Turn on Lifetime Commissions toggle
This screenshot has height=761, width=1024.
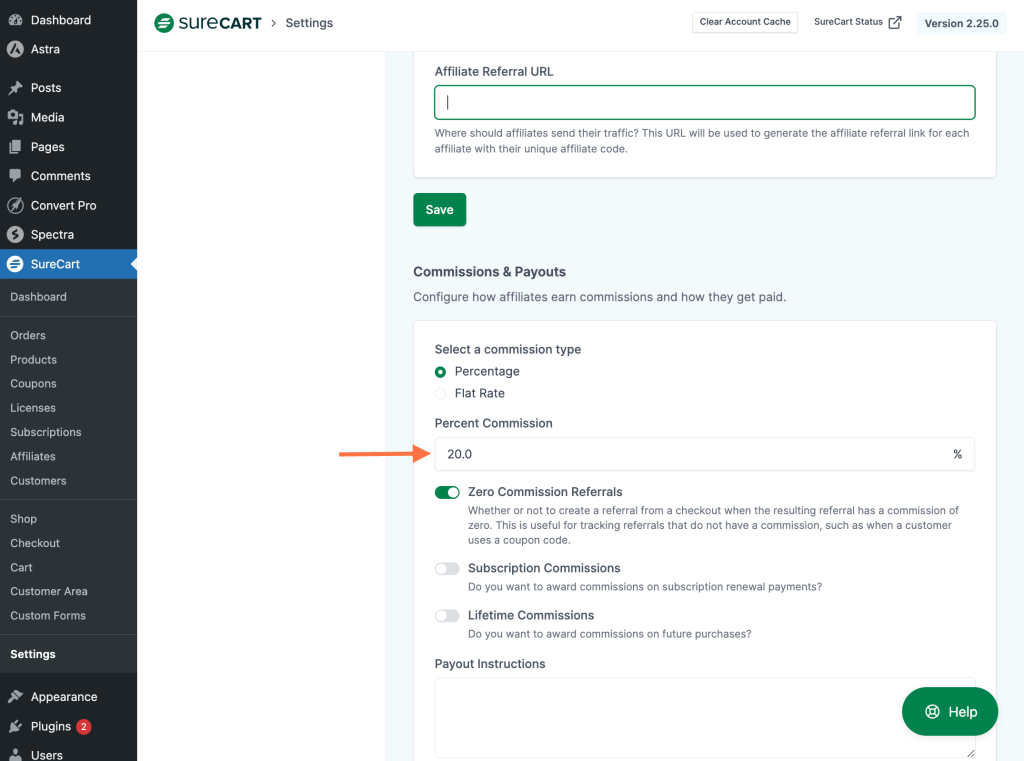click(447, 615)
